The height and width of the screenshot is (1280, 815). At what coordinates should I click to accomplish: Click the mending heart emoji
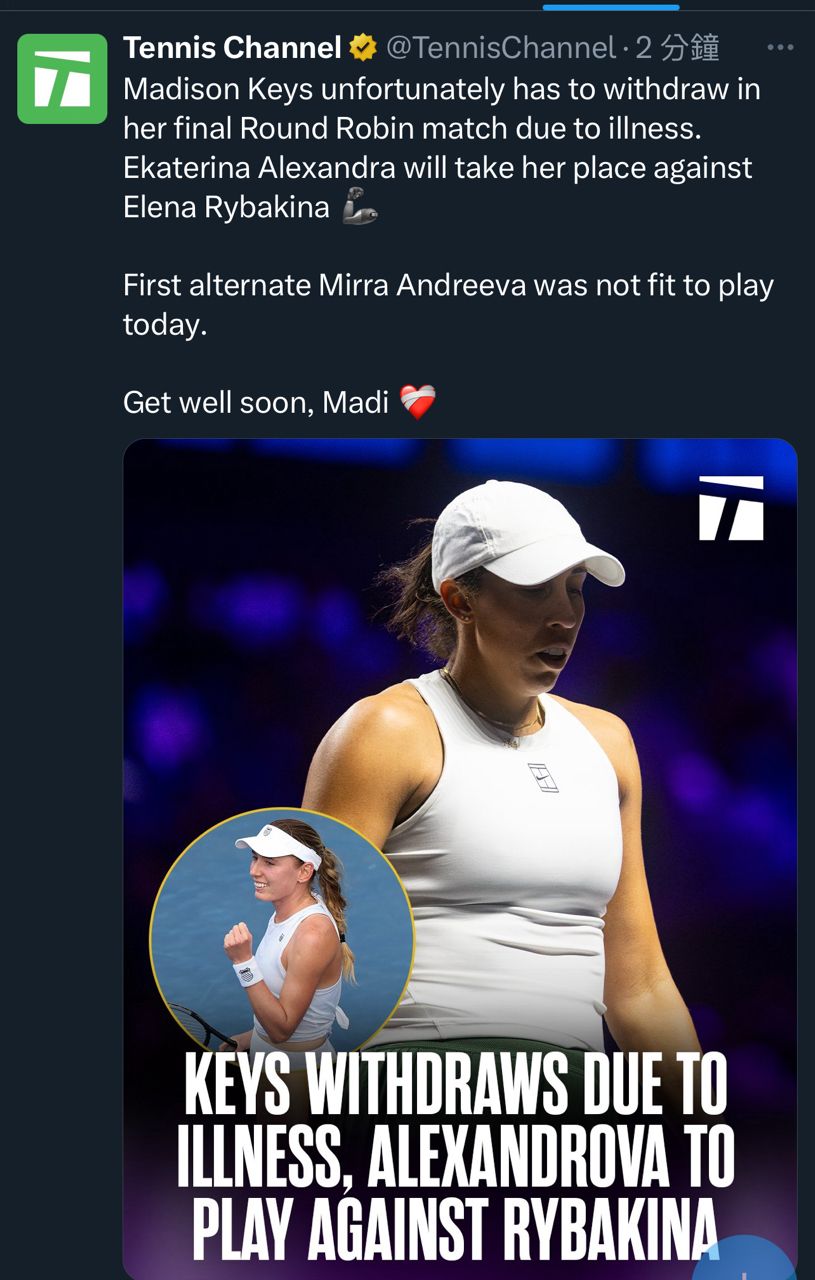click(417, 402)
